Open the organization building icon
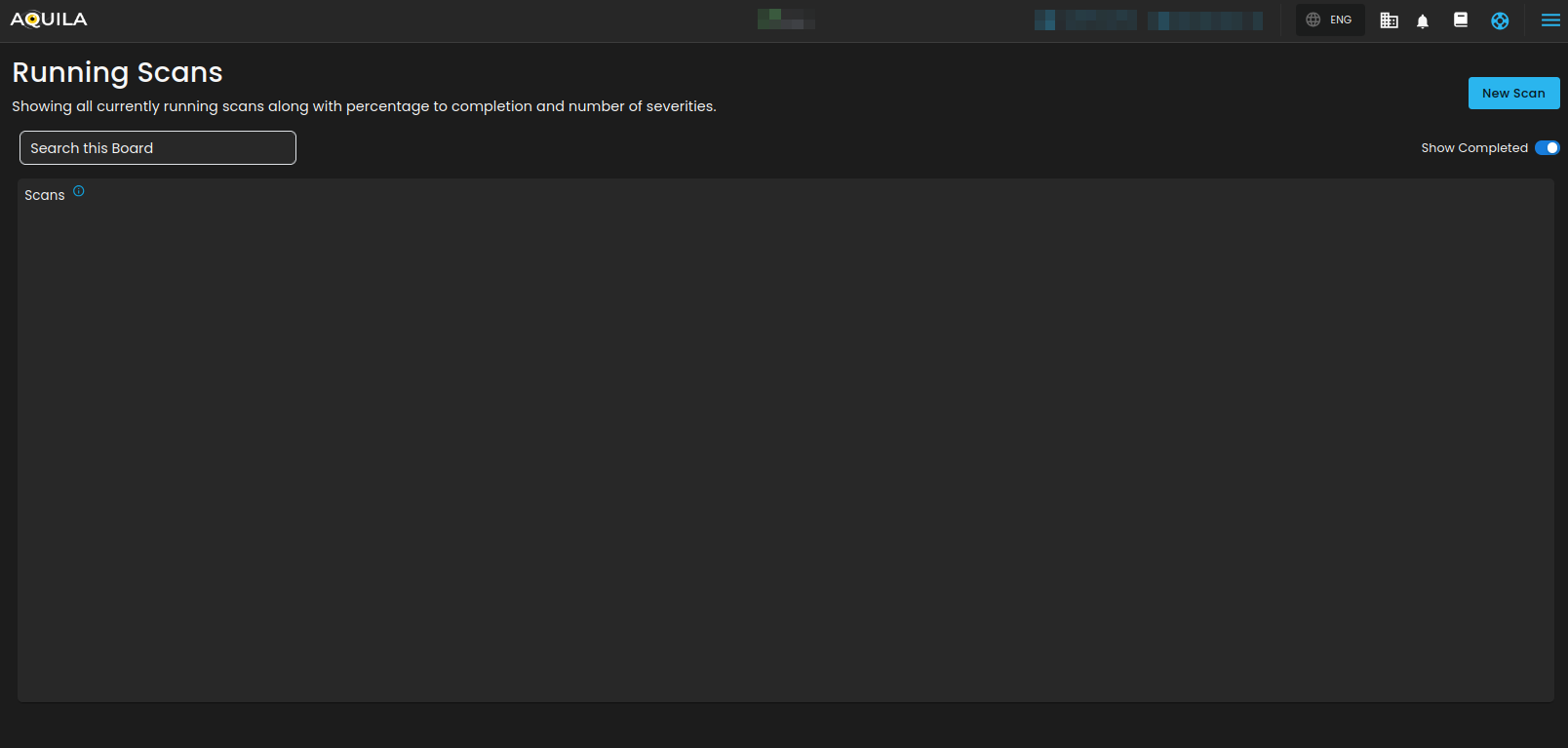Image resolution: width=1568 pixels, height=748 pixels. [1389, 20]
